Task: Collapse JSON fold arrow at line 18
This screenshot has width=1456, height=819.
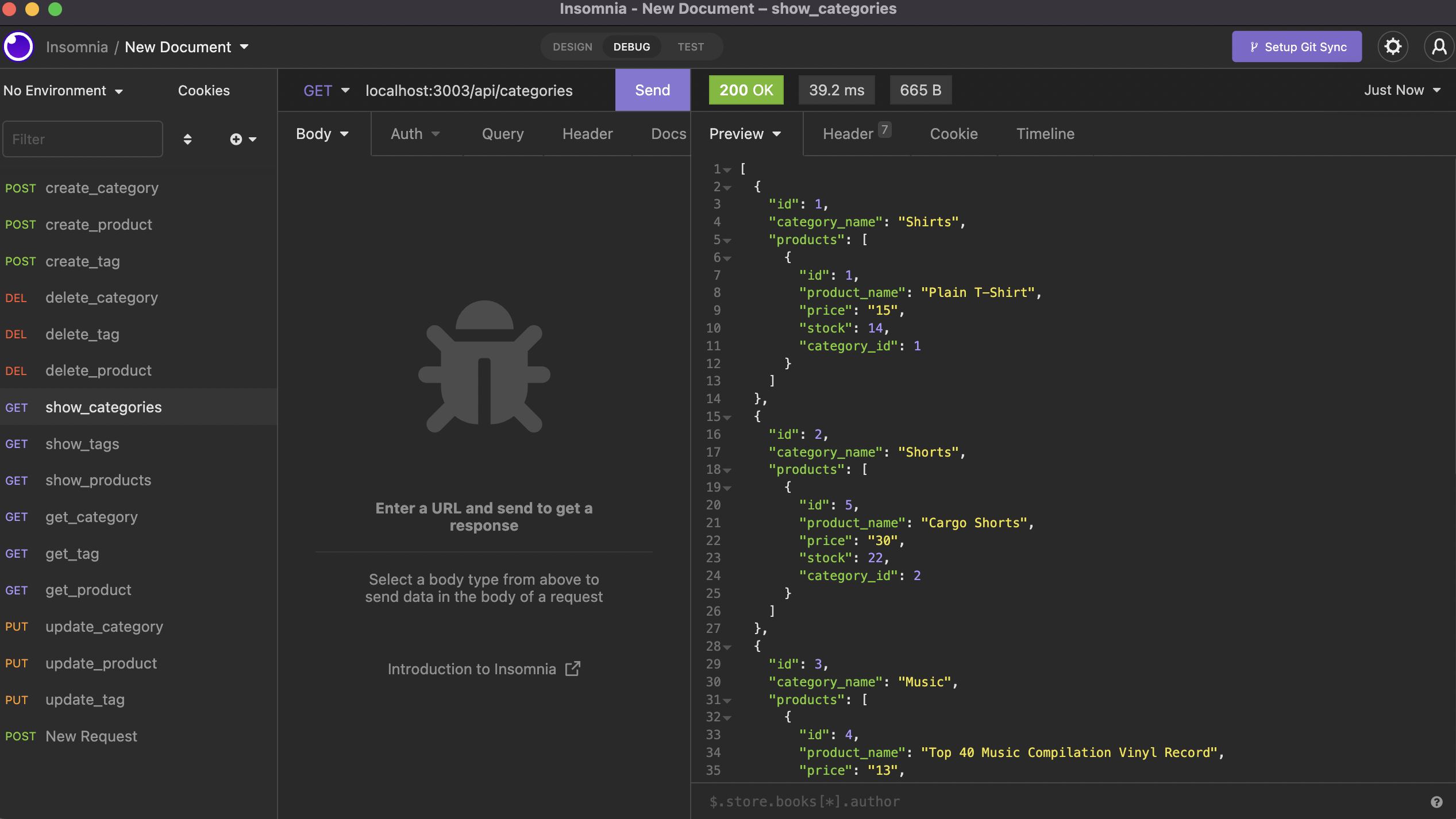Action: pyautogui.click(x=727, y=470)
